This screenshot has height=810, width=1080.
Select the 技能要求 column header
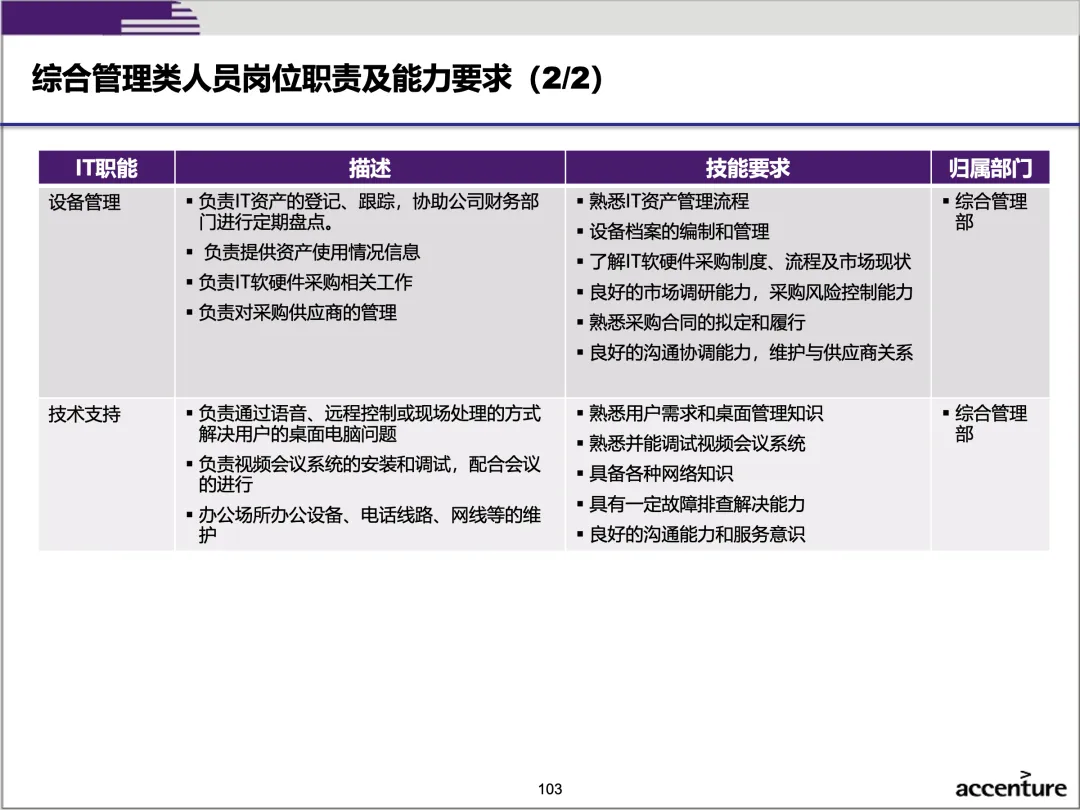(748, 167)
